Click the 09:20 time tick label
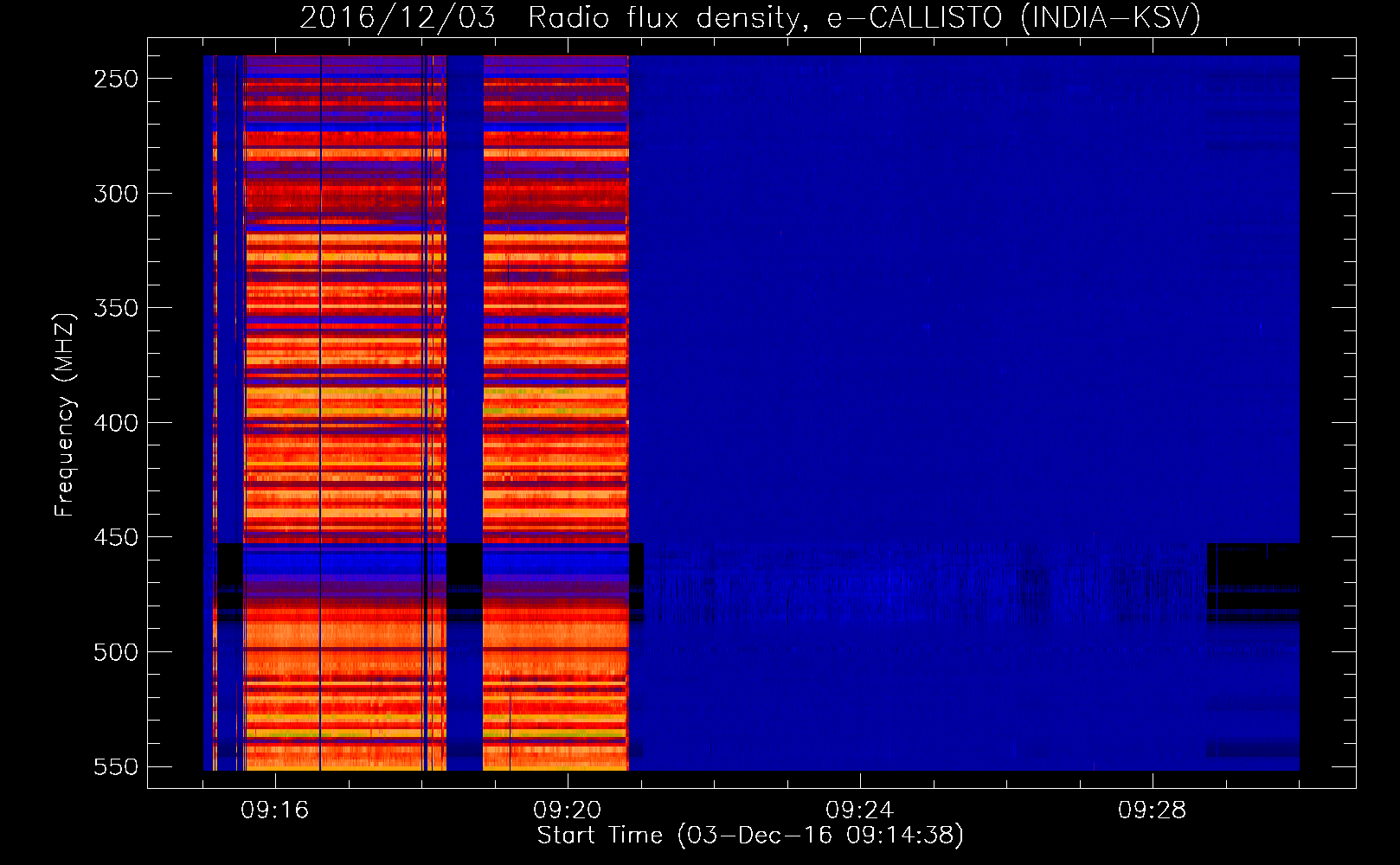Viewport: 1400px width, 865px height. tap(568, 811)
